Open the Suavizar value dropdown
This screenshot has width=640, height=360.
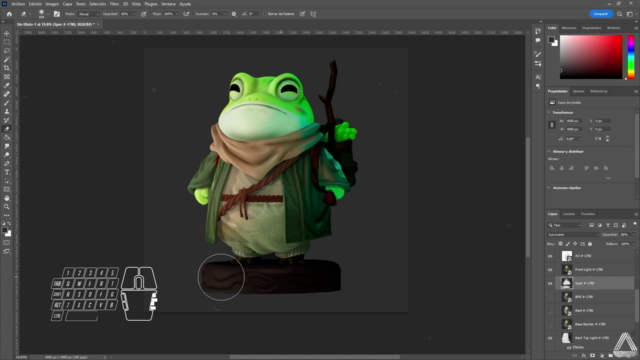(225, 14)
